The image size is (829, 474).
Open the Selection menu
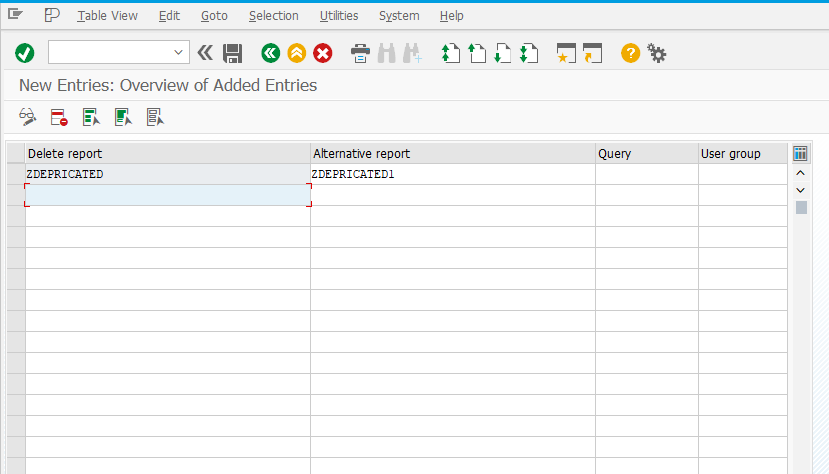click(x=274, y=16)
